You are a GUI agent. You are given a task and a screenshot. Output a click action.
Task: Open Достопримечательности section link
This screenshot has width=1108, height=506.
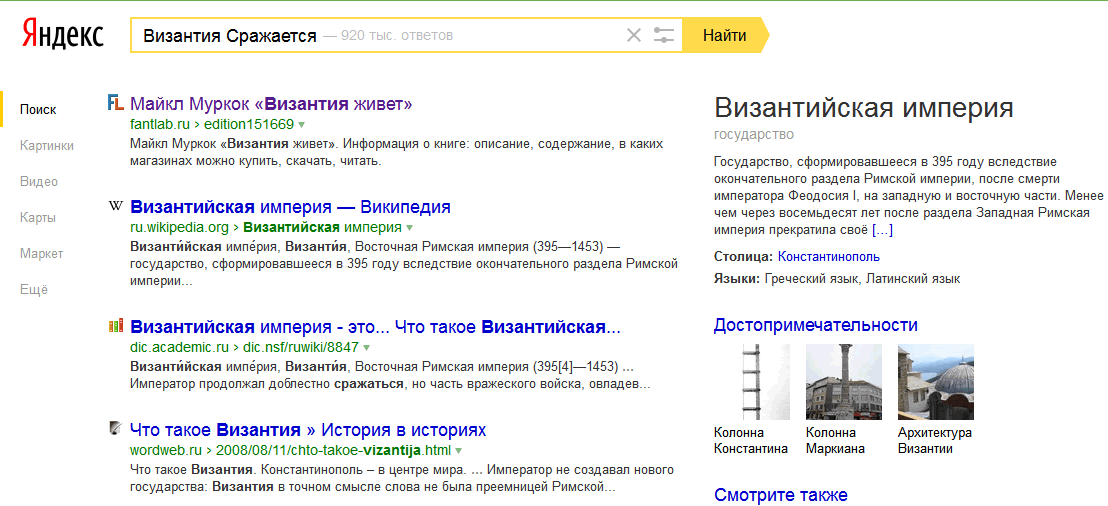[x=815, y=326]
